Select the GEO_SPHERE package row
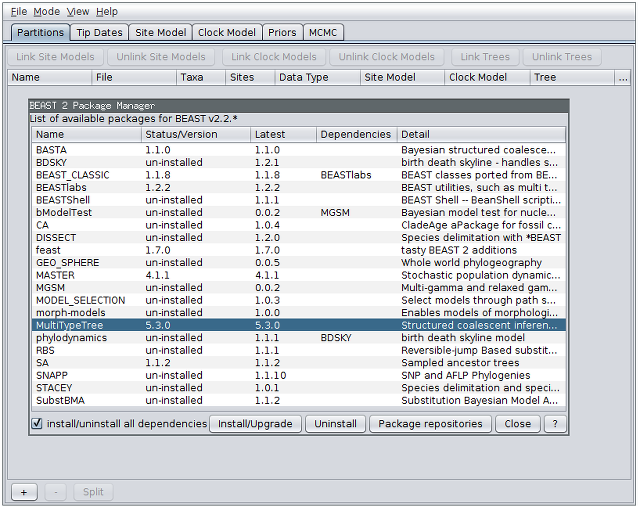 pos(299,263)
